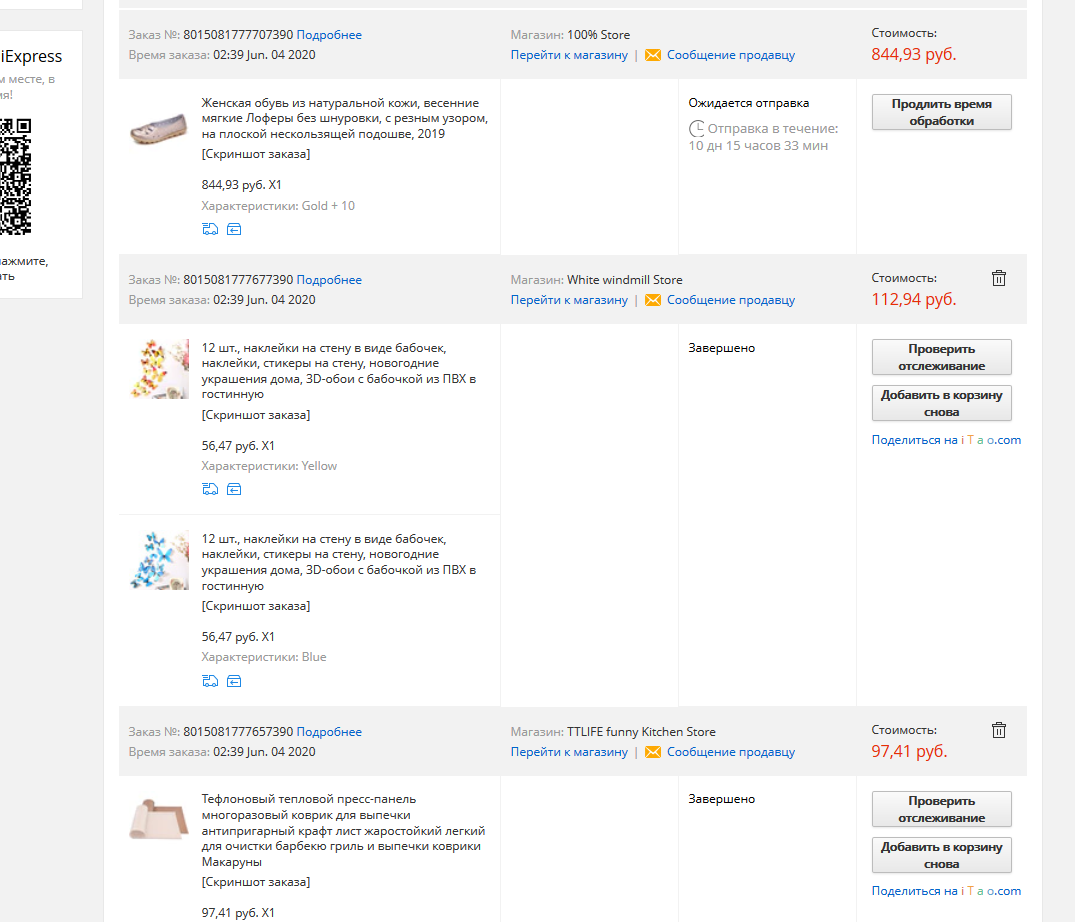1075x922 pixels.
Task: Open yellow butterfly stickers thumbnail
Action: [159, 369]
